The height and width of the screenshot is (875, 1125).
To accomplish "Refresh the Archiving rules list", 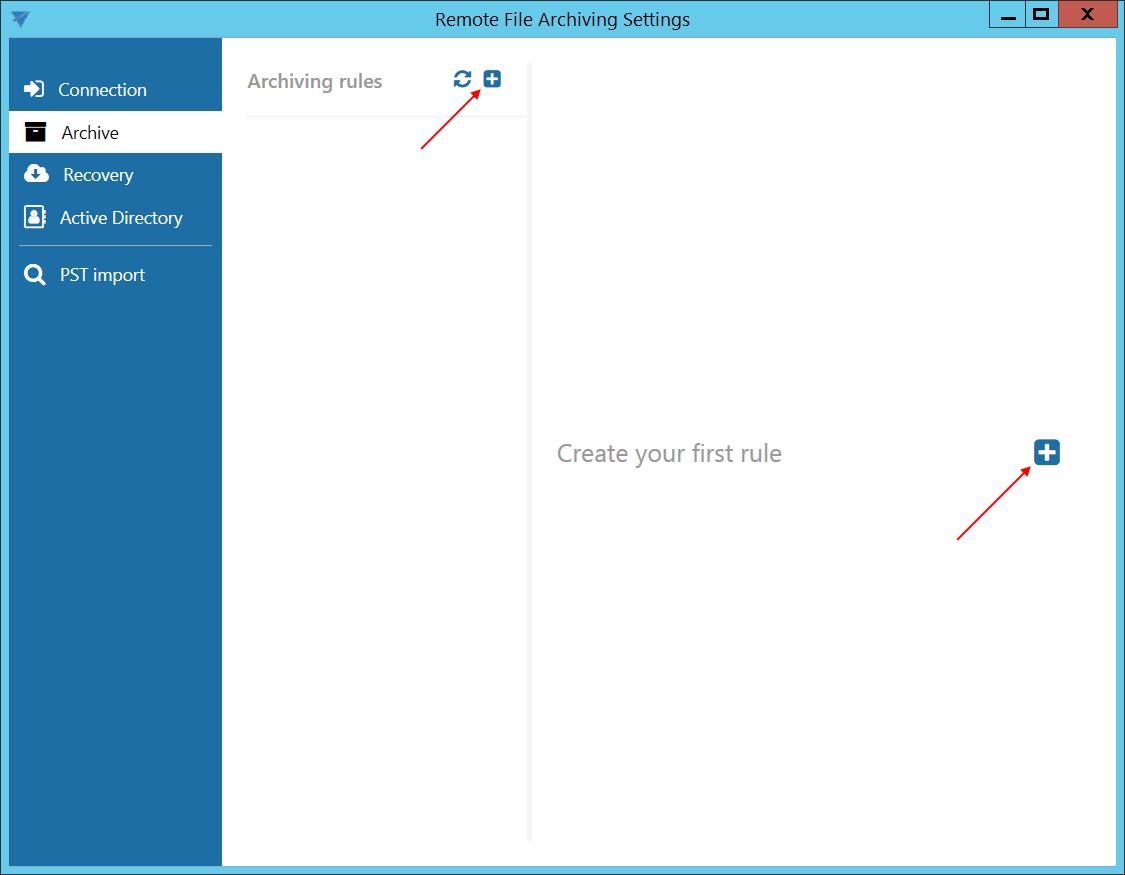I will (x=462, y=79).
